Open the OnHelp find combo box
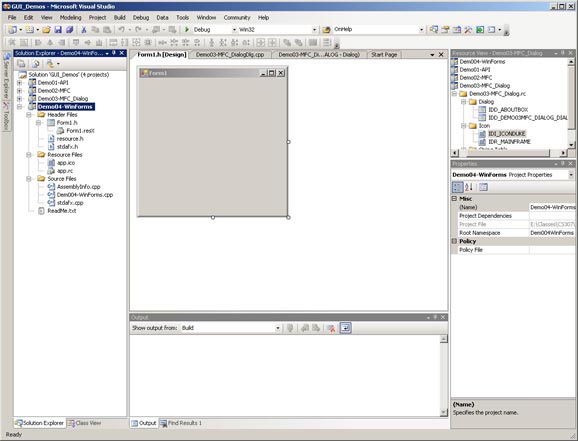 (421, 29)
